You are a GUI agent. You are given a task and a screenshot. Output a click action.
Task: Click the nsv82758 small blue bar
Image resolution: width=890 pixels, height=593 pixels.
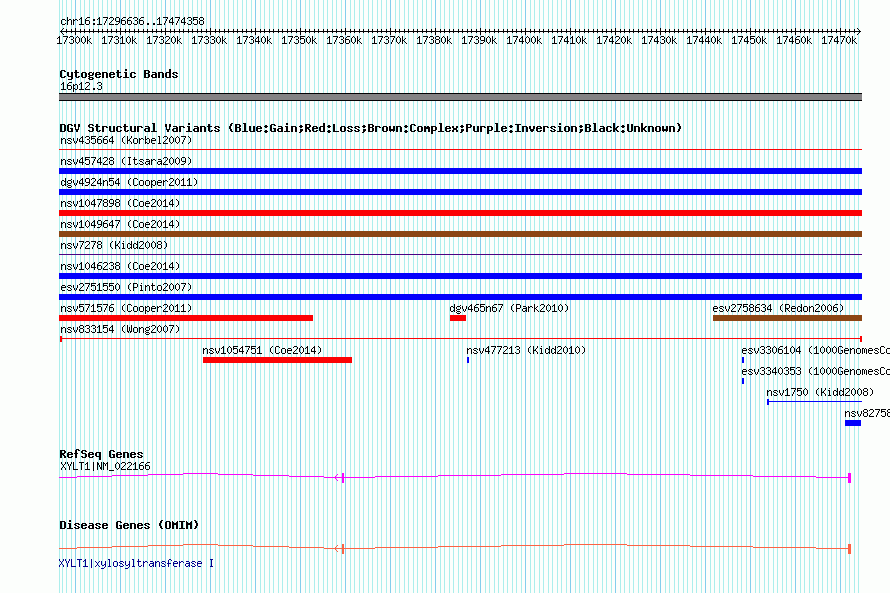[853, 423]
